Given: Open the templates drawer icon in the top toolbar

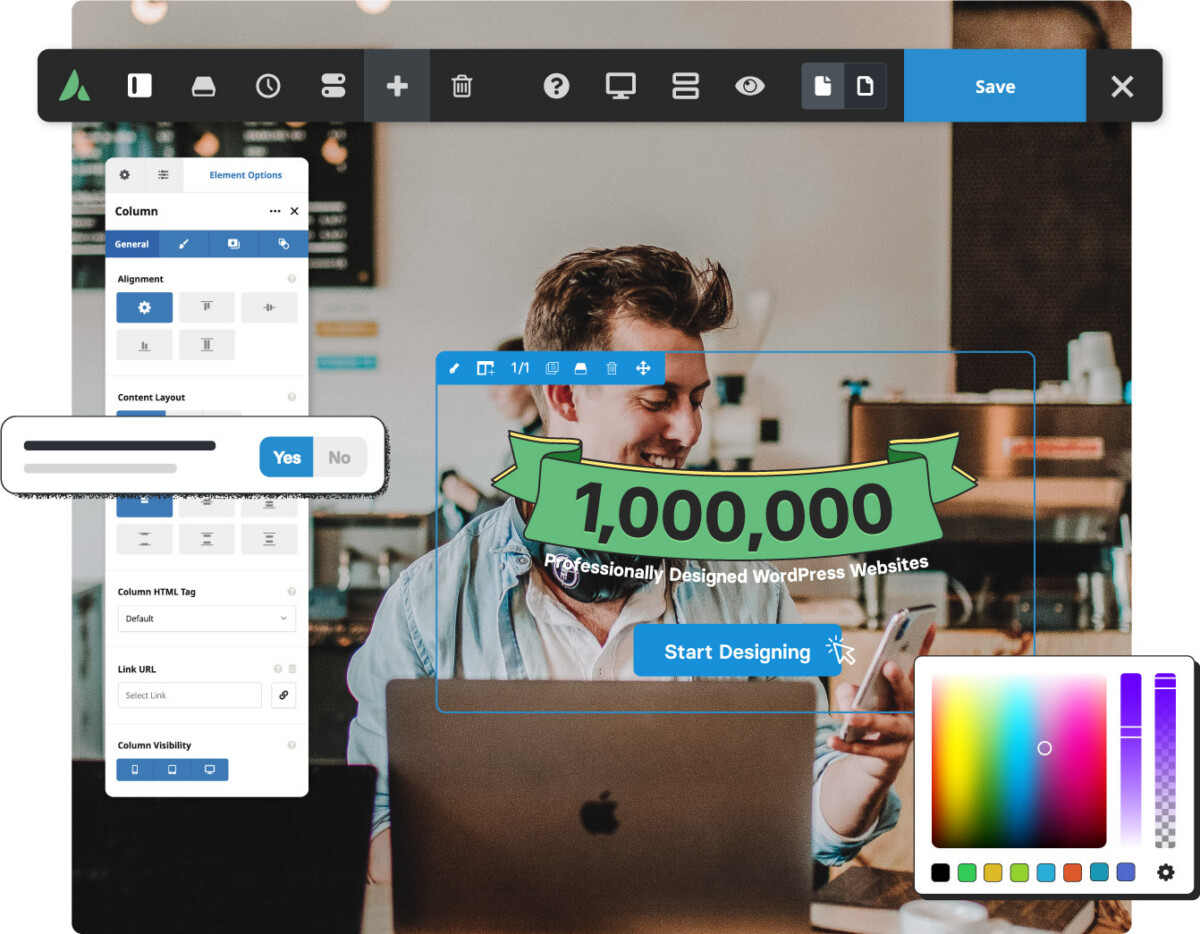Looking at the screenshot, I should [204, 86].
